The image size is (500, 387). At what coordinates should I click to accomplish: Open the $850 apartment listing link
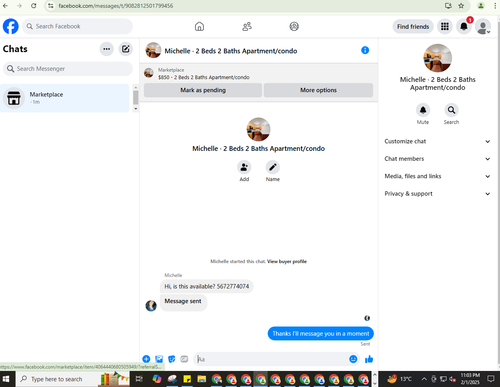click(204, 77)
